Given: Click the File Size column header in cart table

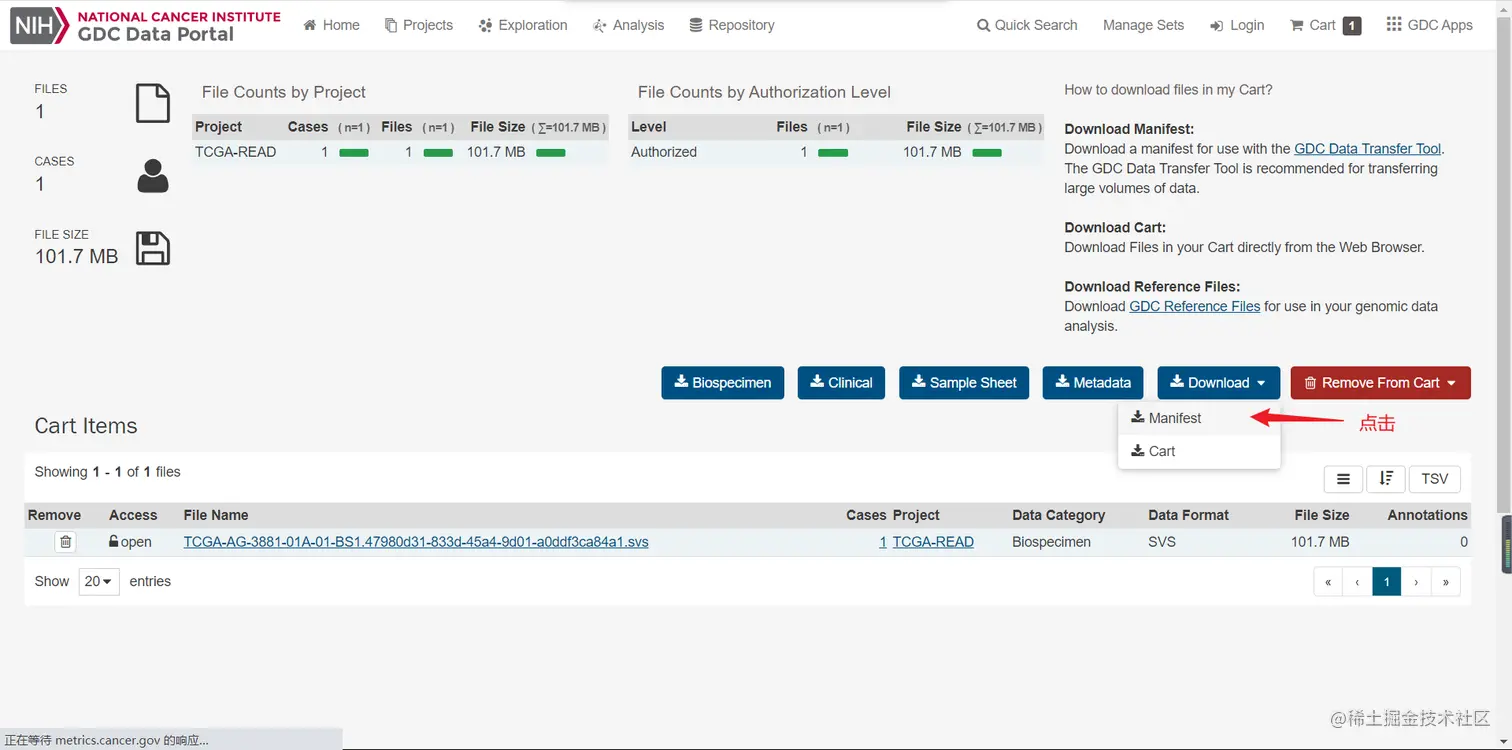Looking at the screenshot, I should pyautogui.click(x=1321, y=515).
